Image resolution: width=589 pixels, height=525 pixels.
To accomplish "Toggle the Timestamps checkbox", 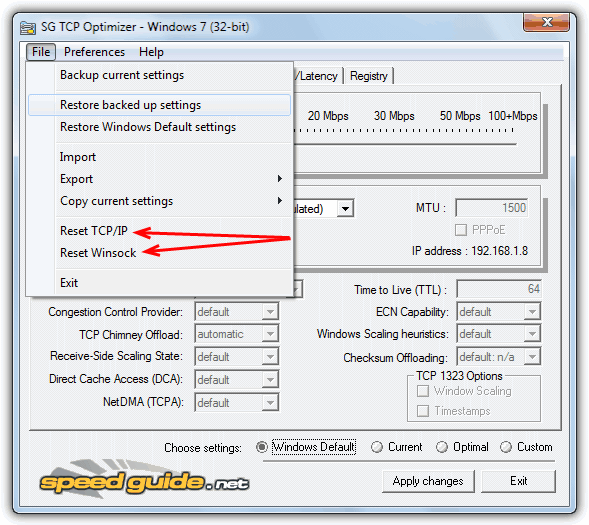I will point(423,411).
